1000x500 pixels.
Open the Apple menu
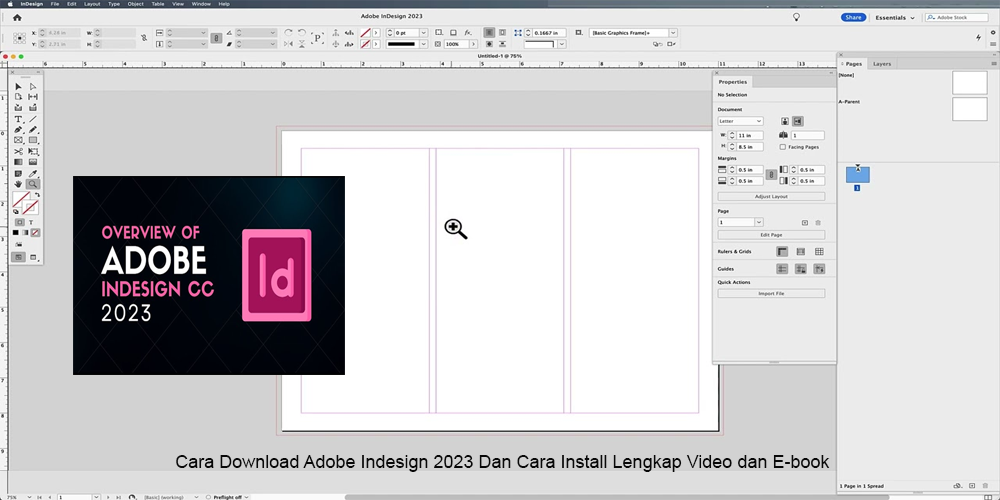pyautogui.click(x=10, y=4)
